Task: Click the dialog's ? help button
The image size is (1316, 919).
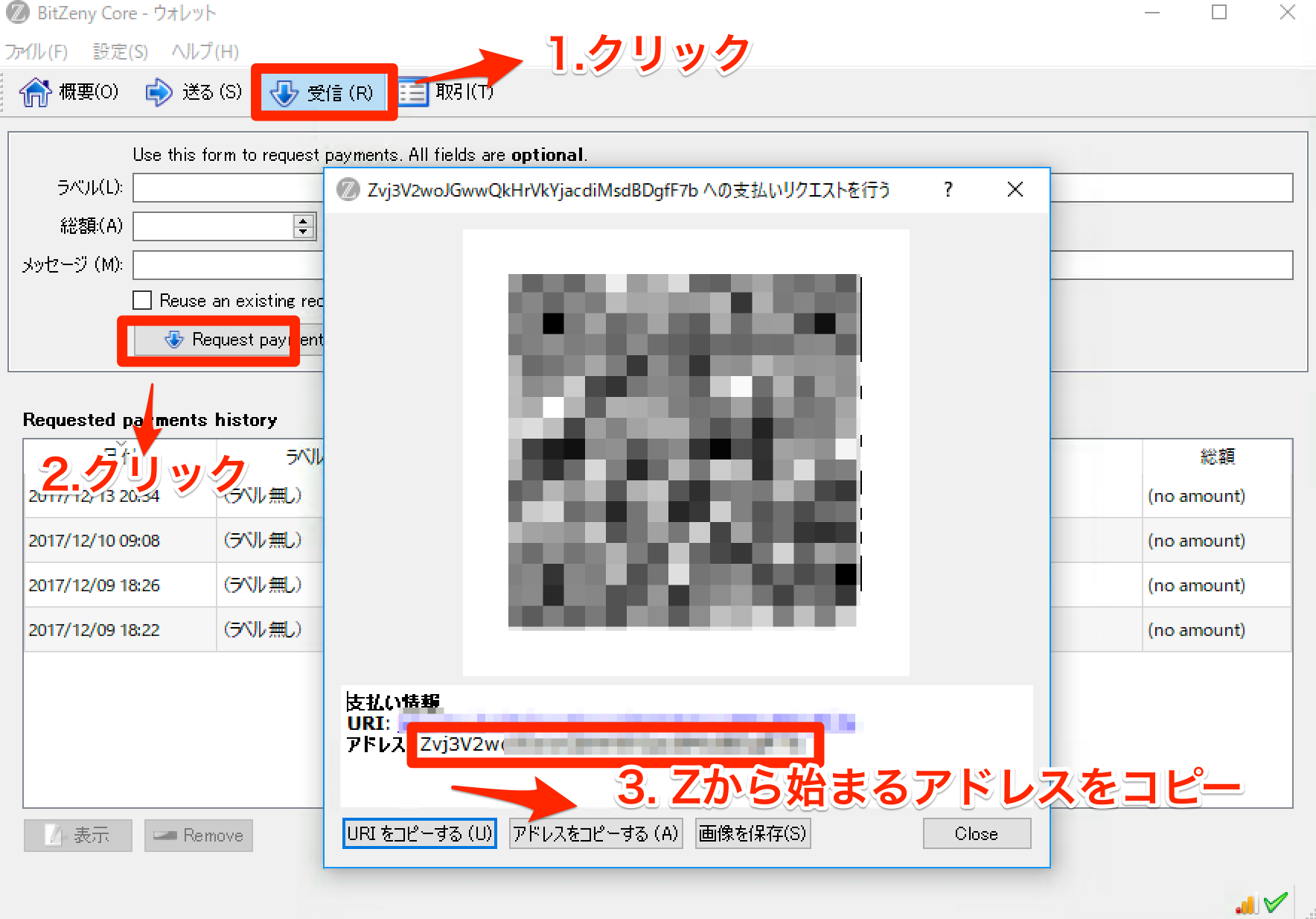Action: pyautogui.click(x=948, y=190)
